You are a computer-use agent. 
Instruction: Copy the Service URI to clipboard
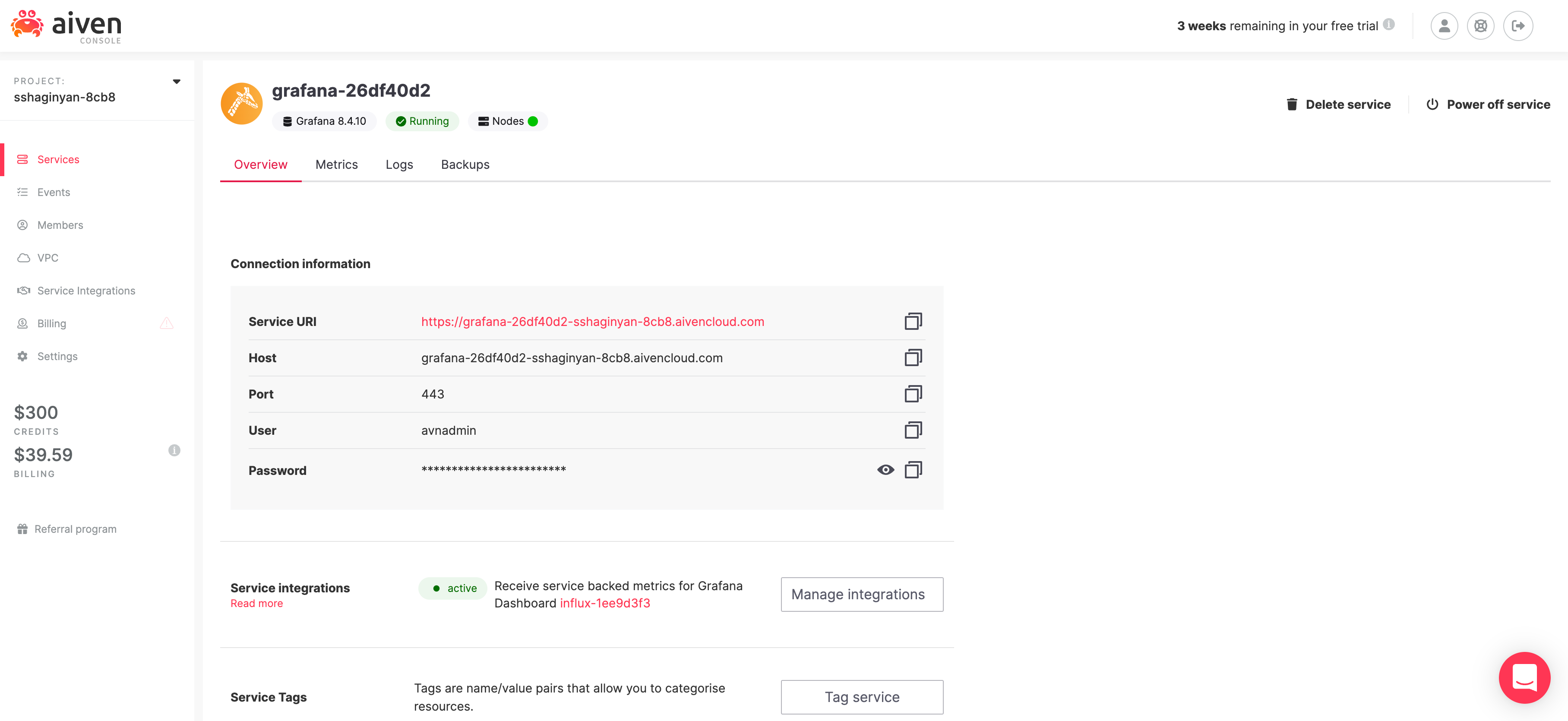[x=912, y=321]
